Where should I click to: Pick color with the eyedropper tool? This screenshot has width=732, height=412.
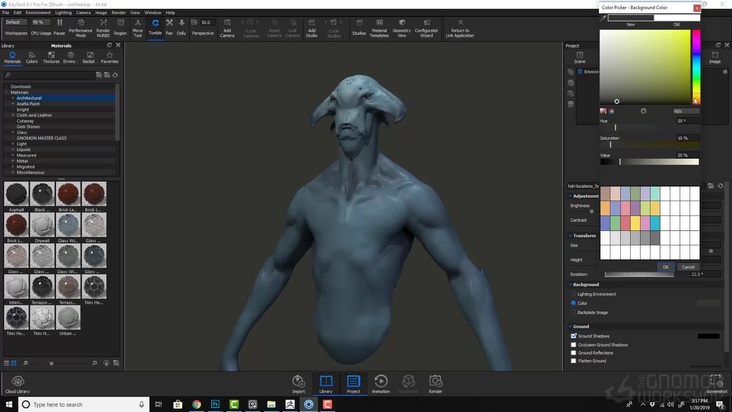click(604, 18)
